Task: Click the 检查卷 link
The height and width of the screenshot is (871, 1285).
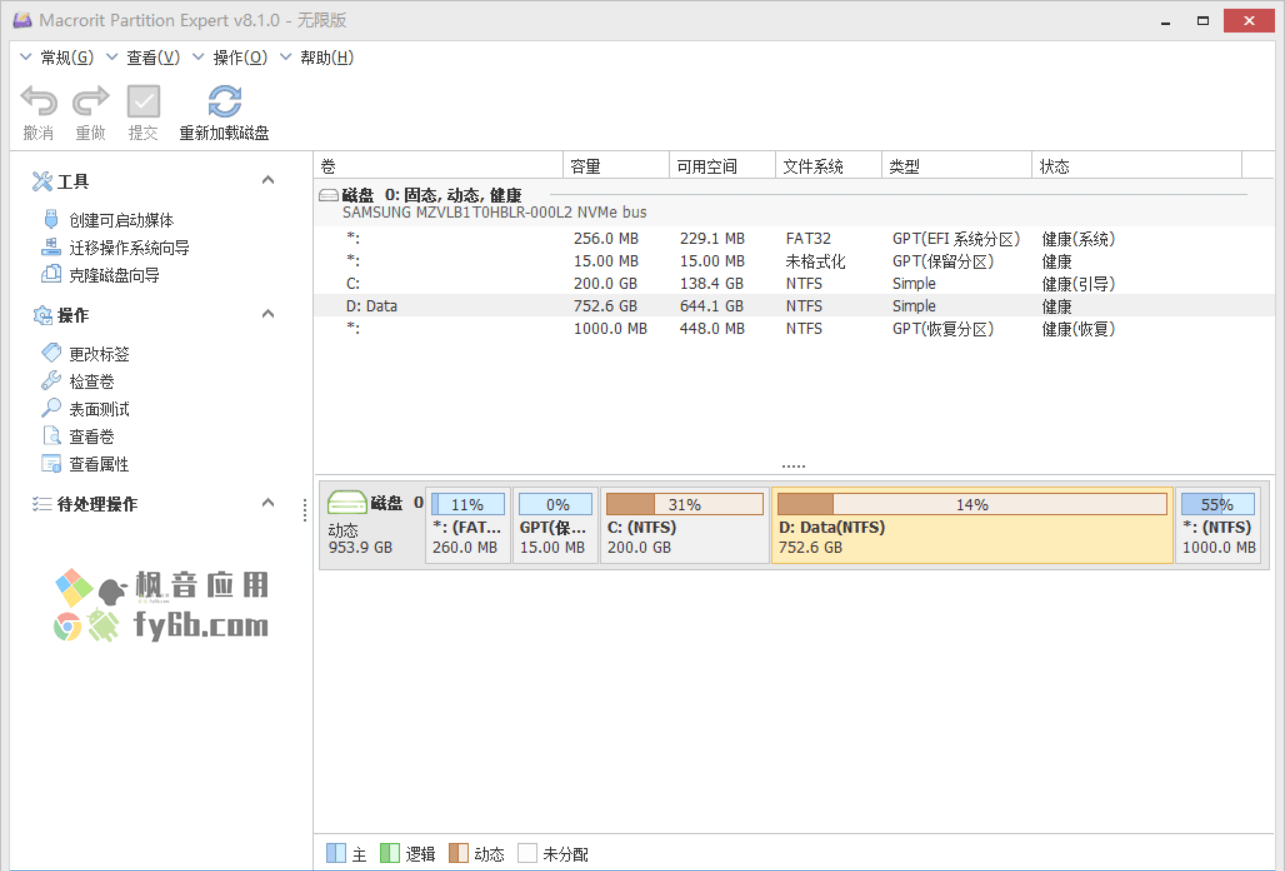Action: 91,382
